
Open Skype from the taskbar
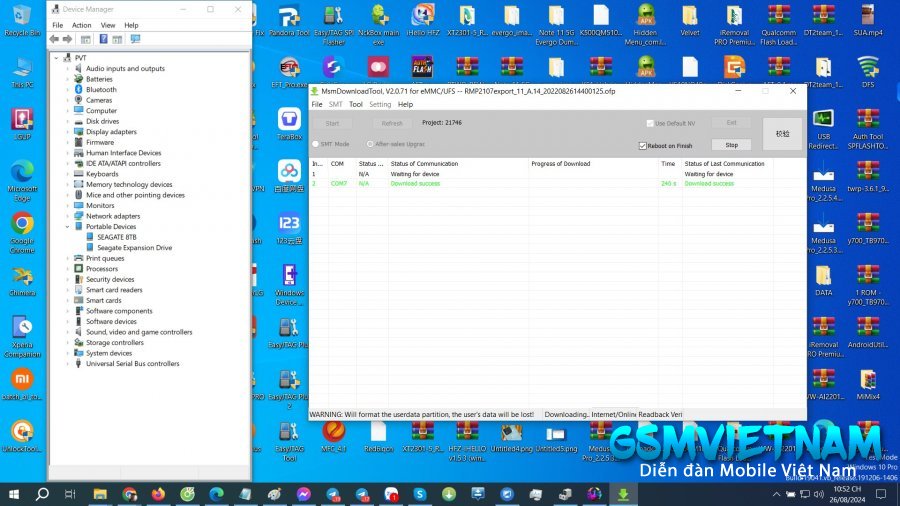(x=420, y=494)
